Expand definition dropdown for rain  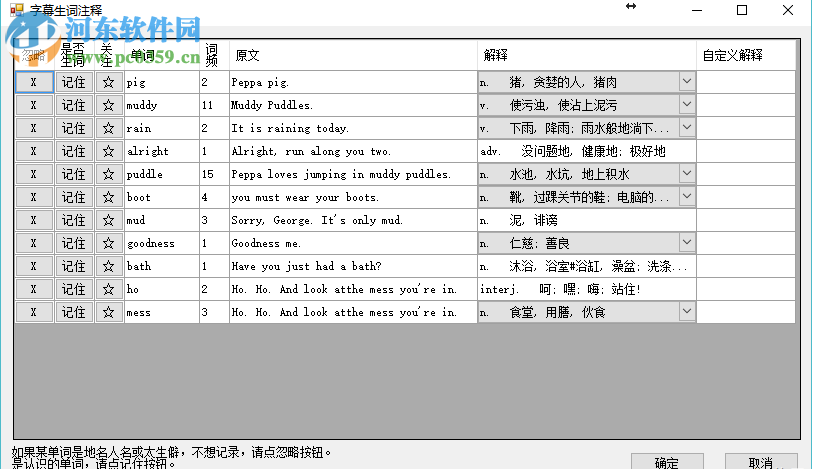(687, 127)
